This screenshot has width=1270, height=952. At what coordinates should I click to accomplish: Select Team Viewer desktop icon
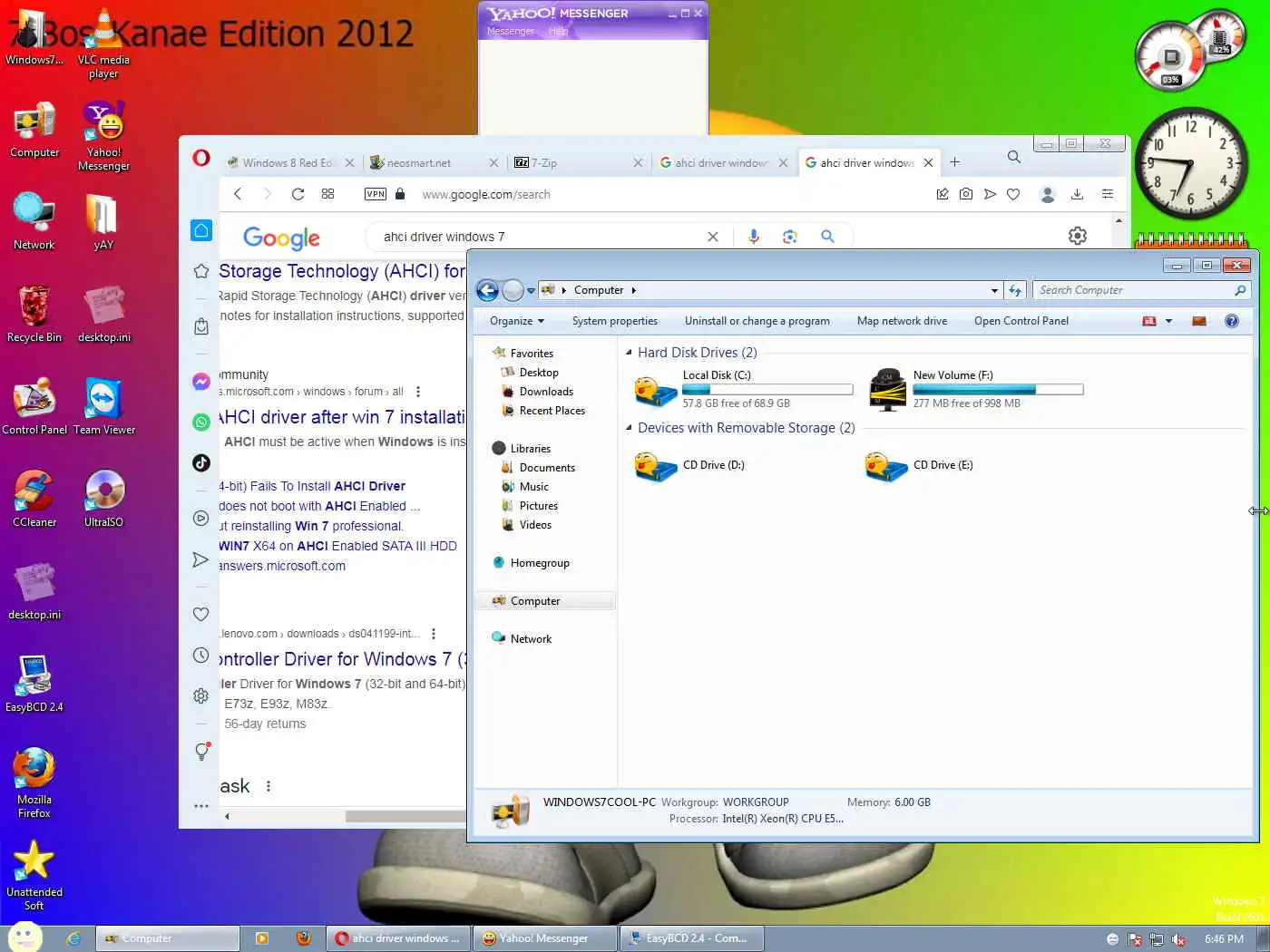[x=104, y=406]
